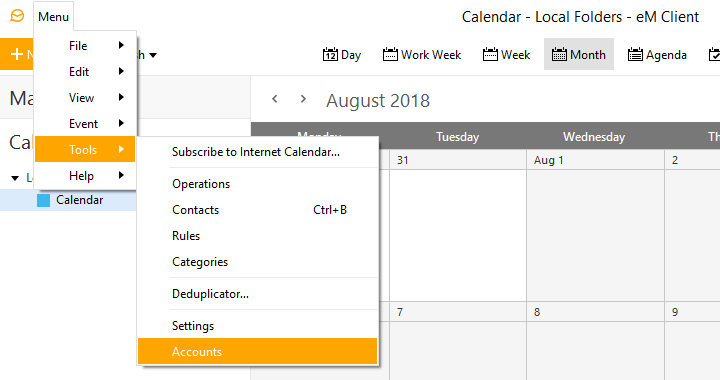This screenshot has width=720, height=380.
Task: Choose Settings in Tools submenu
Action: tap(258, 325)
